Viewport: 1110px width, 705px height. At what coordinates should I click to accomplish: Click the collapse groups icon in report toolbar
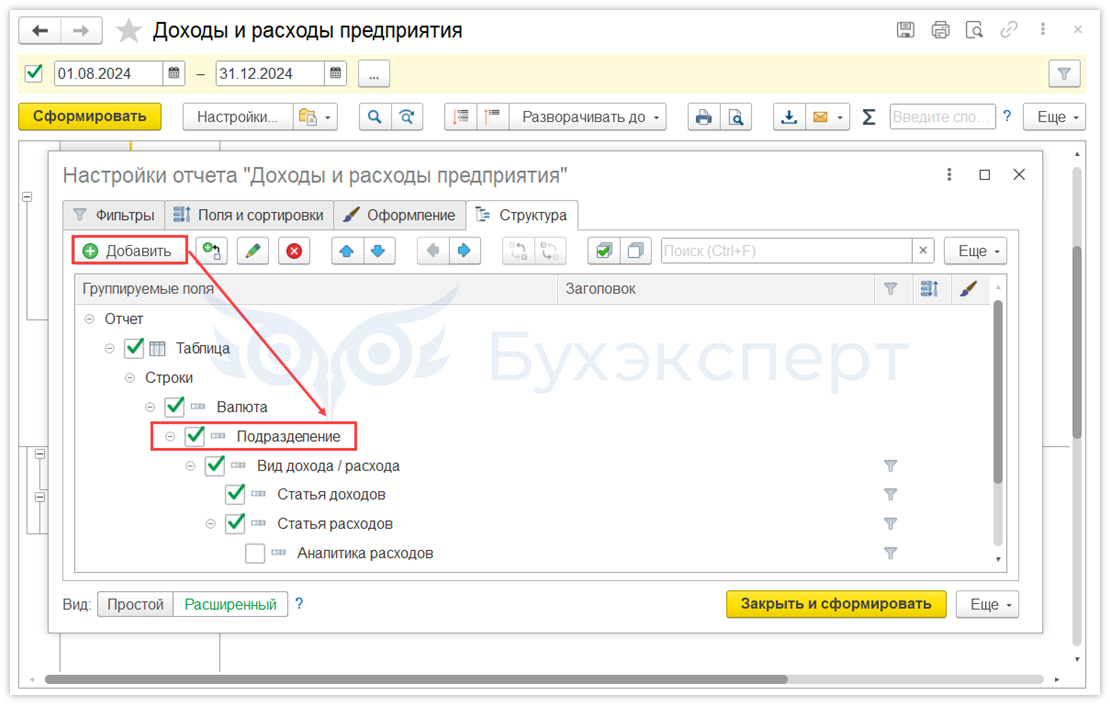pyautogui.click(x=461, y=117)
